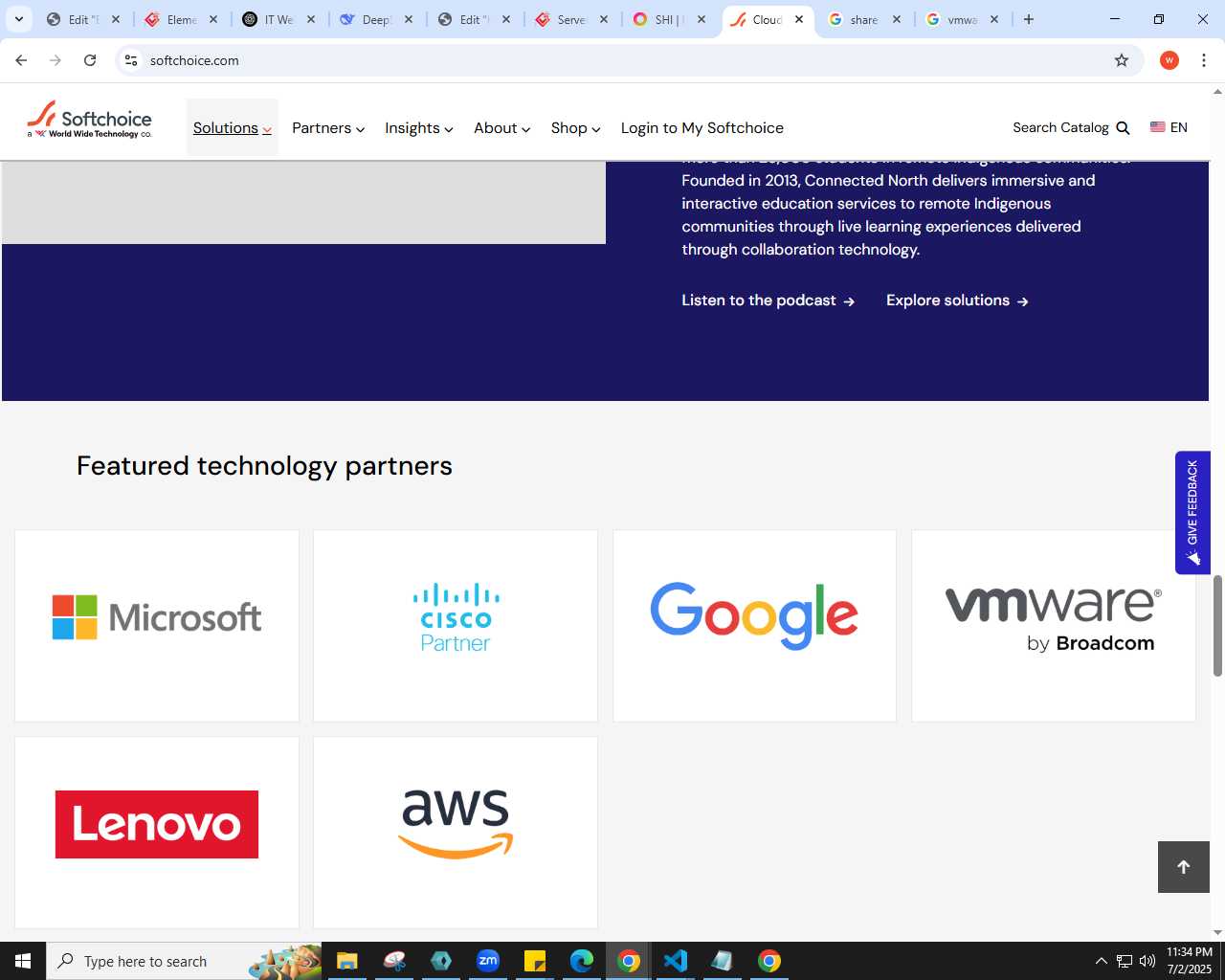
Task: Open Search Catalog
Action: 1071,127
